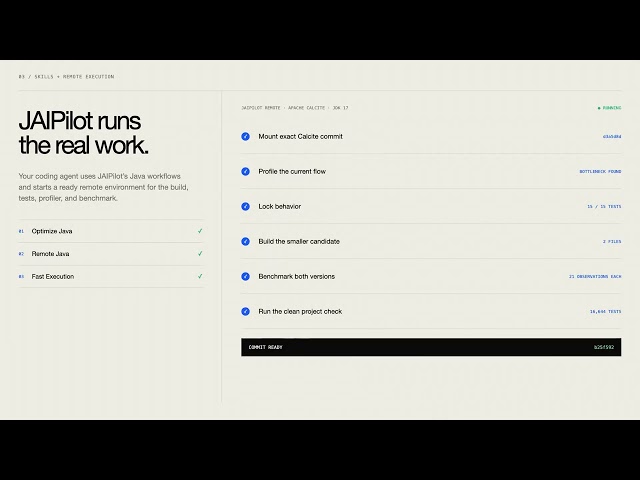640x480 pixels.
Task: Click the '03 / SKILLS + REMOTE EXECUTION' section label
Action: click(66, 76)
